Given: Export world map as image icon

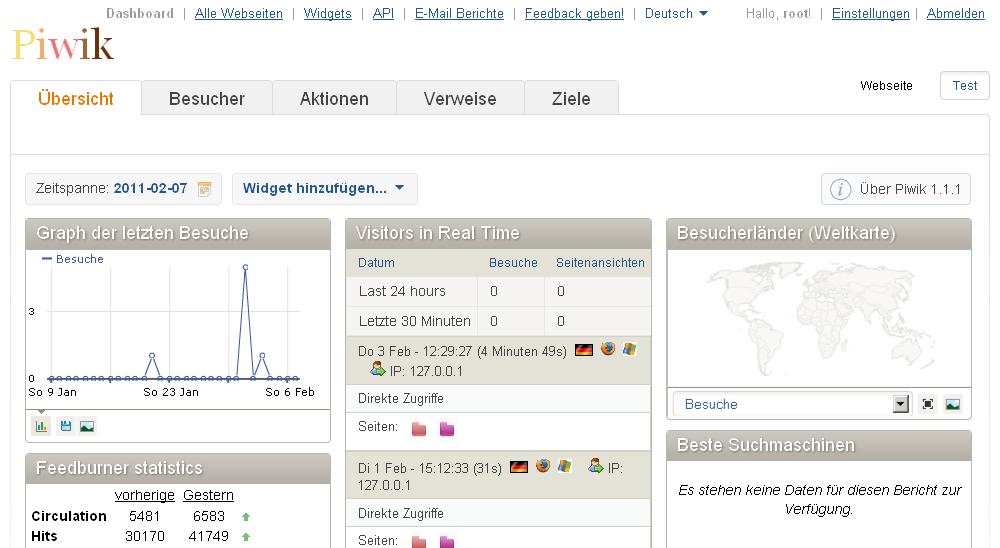Looking at the screenshot, I should pyautogui.click(x=953, y=404).
